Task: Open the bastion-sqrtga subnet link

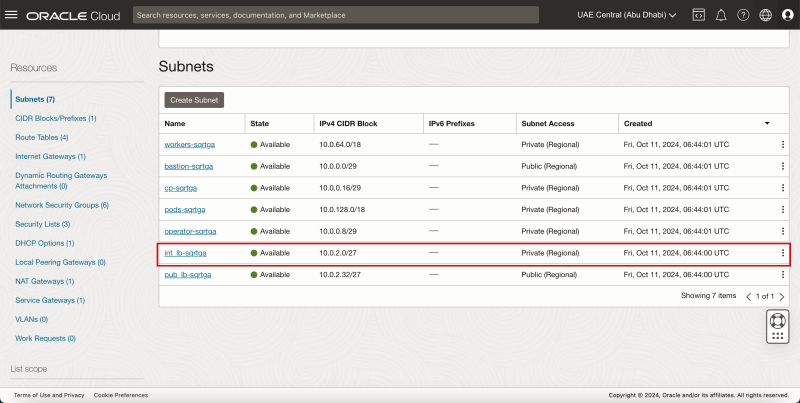Action: click(x=189, y=166)
